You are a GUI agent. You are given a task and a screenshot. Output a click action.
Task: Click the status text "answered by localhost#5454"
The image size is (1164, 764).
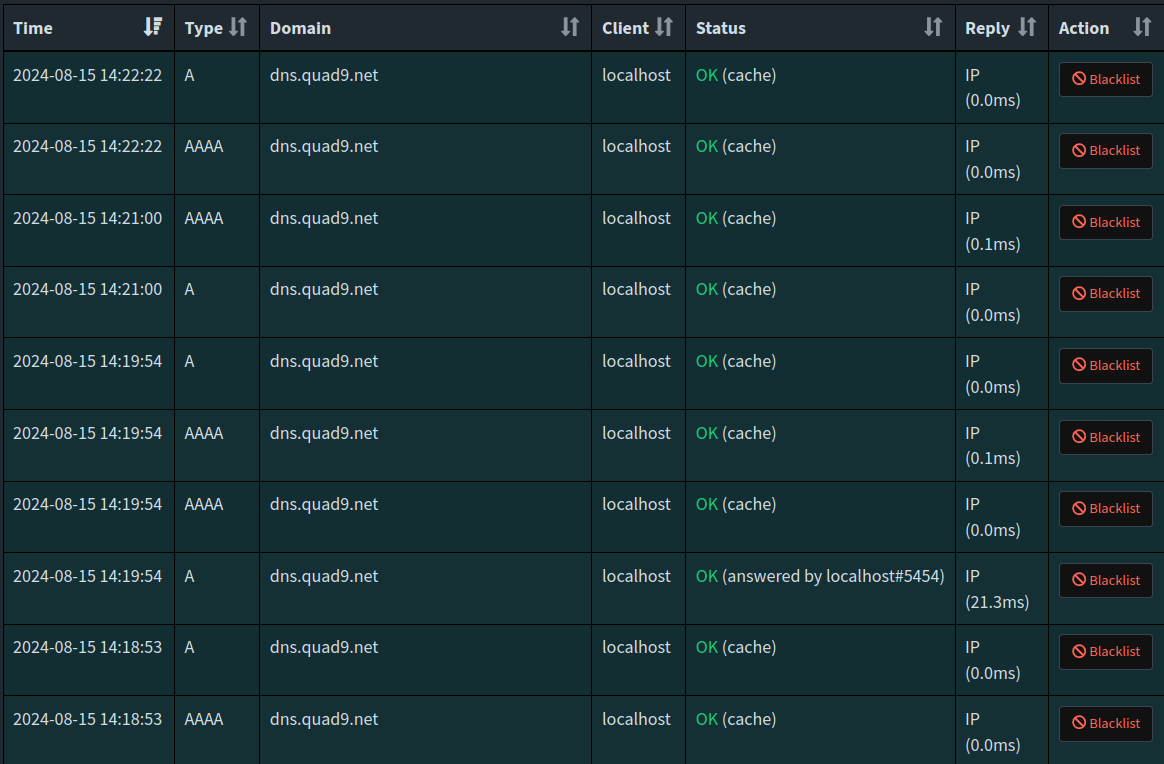[x=833, y=576]
